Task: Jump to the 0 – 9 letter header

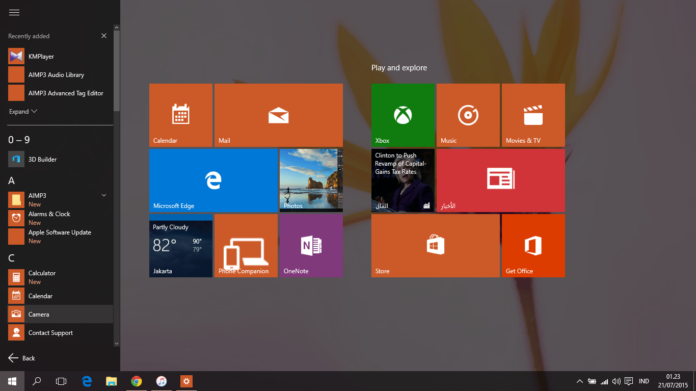Action: pos(19,140)
